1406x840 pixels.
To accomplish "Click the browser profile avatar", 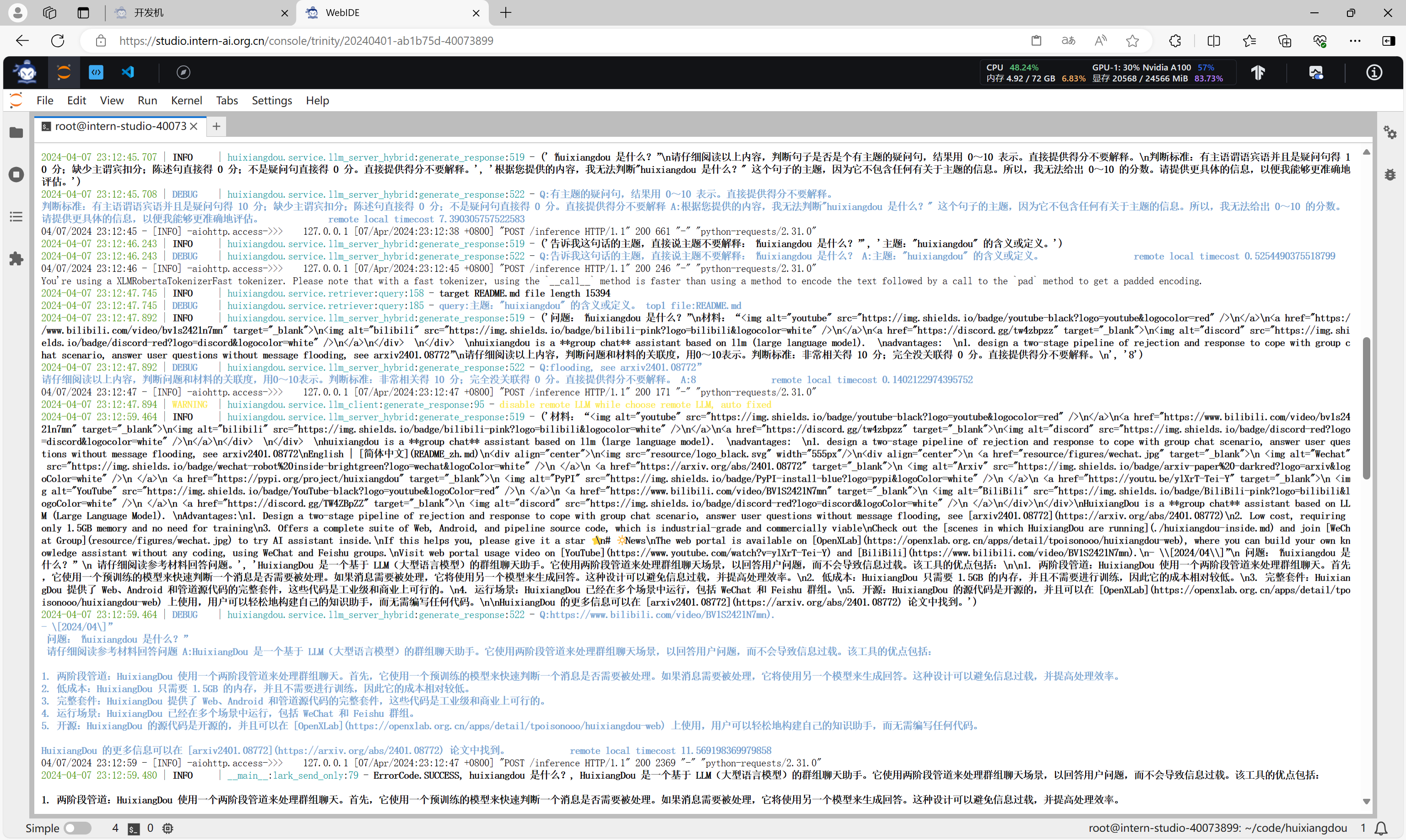I will (x=17, y=12).
